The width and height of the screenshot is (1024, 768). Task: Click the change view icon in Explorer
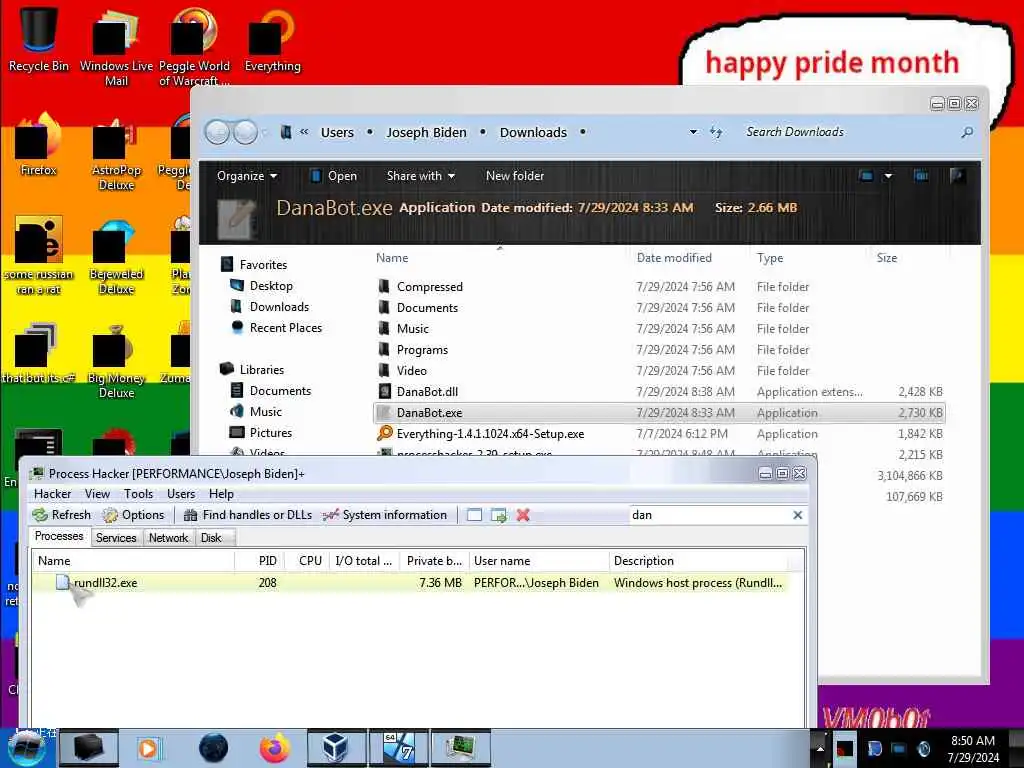[x=866, y=176]
